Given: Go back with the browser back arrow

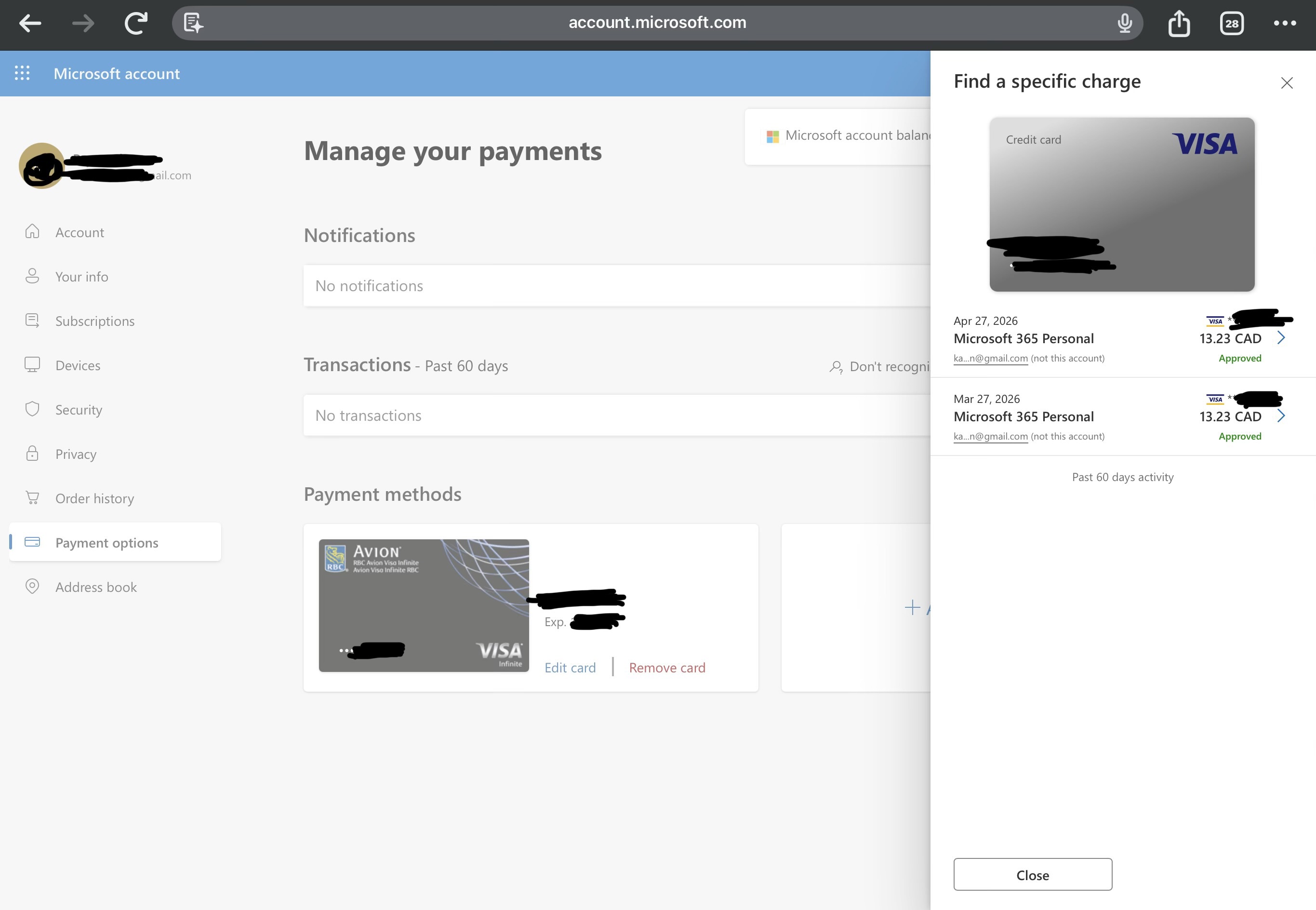Looking at the screenshot, I should [x=30, y=24].
